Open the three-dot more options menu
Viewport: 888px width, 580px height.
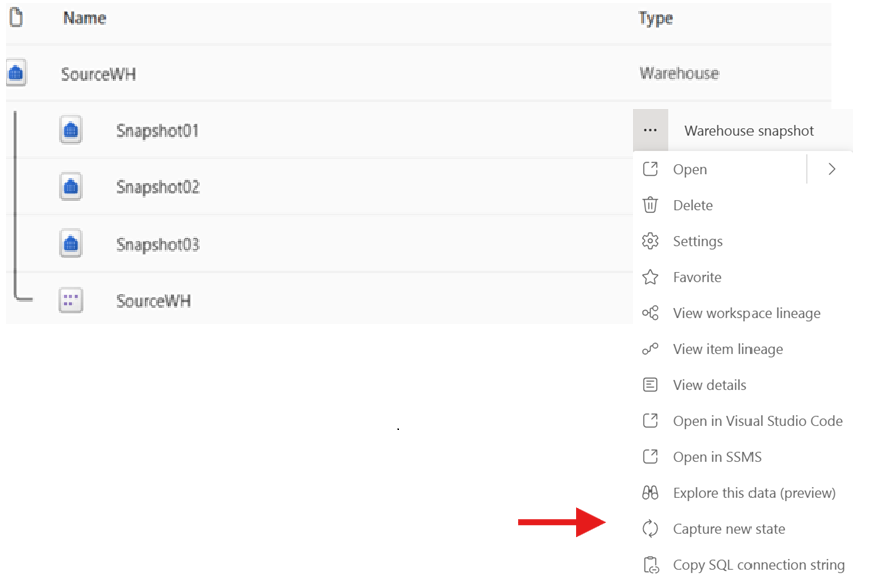[650, 130]
